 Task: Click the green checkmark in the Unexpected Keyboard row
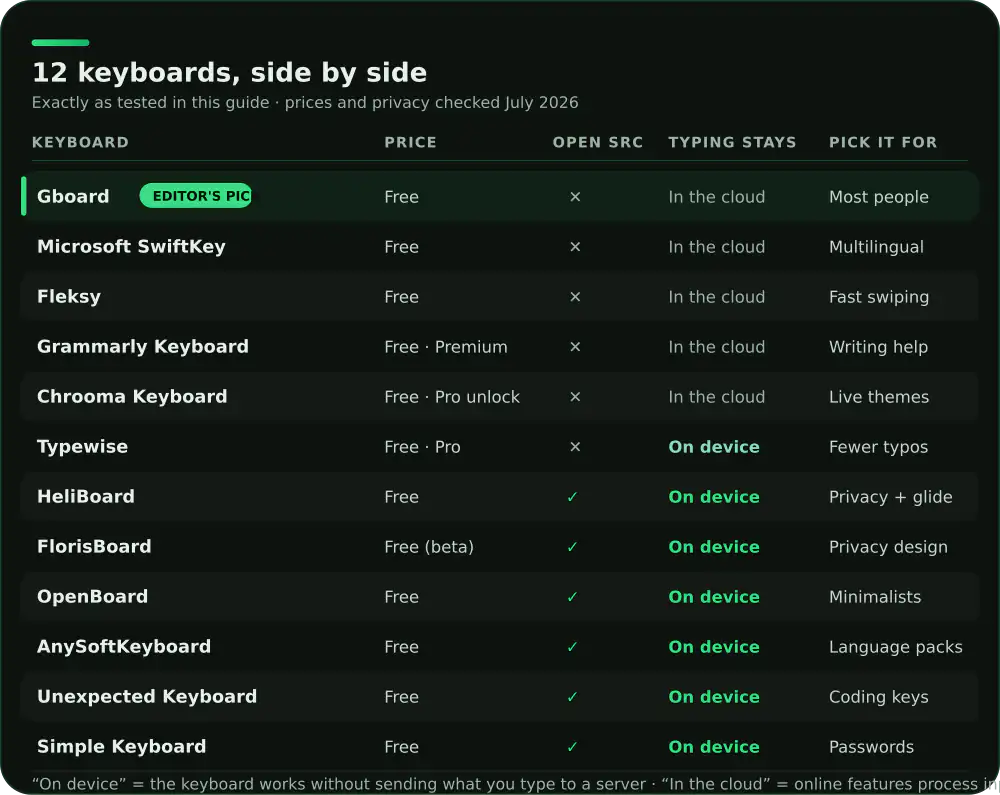[x=572, y=697]
